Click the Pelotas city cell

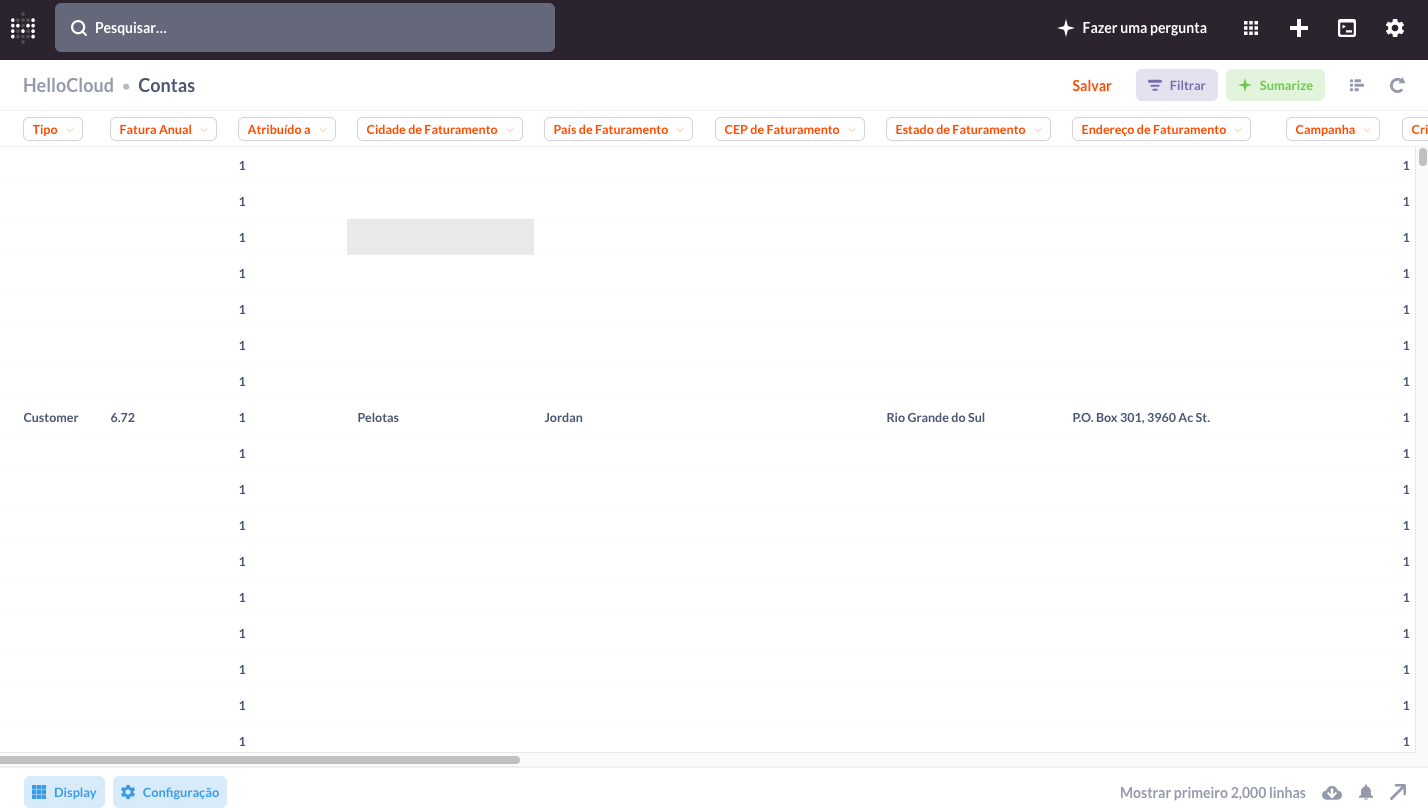(x=378, y=418)
